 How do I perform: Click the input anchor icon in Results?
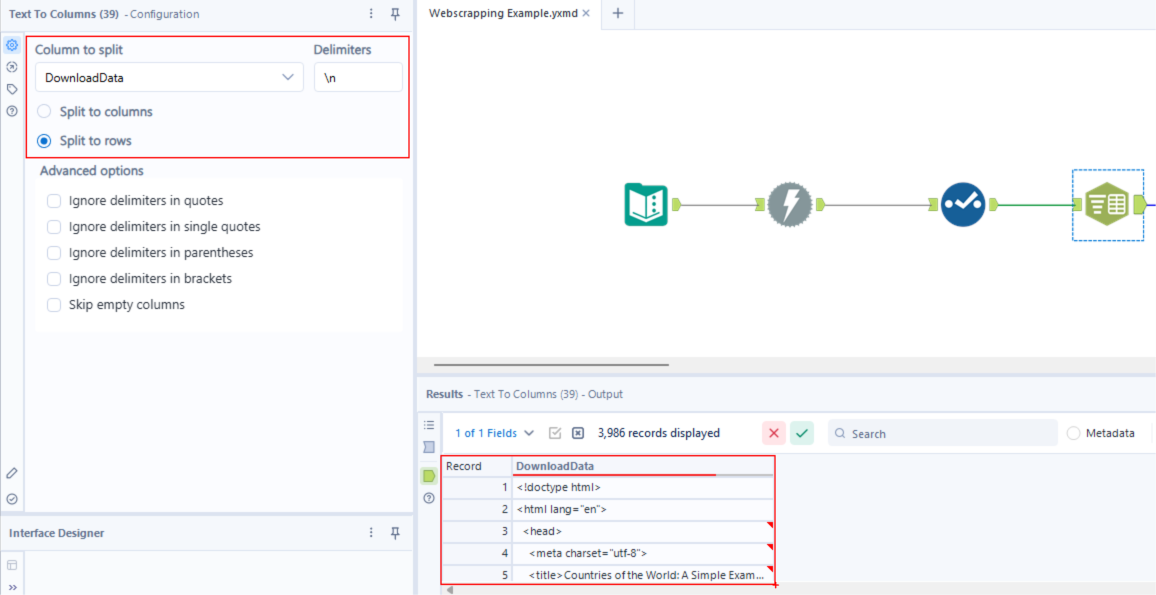(x=429, y=447)
